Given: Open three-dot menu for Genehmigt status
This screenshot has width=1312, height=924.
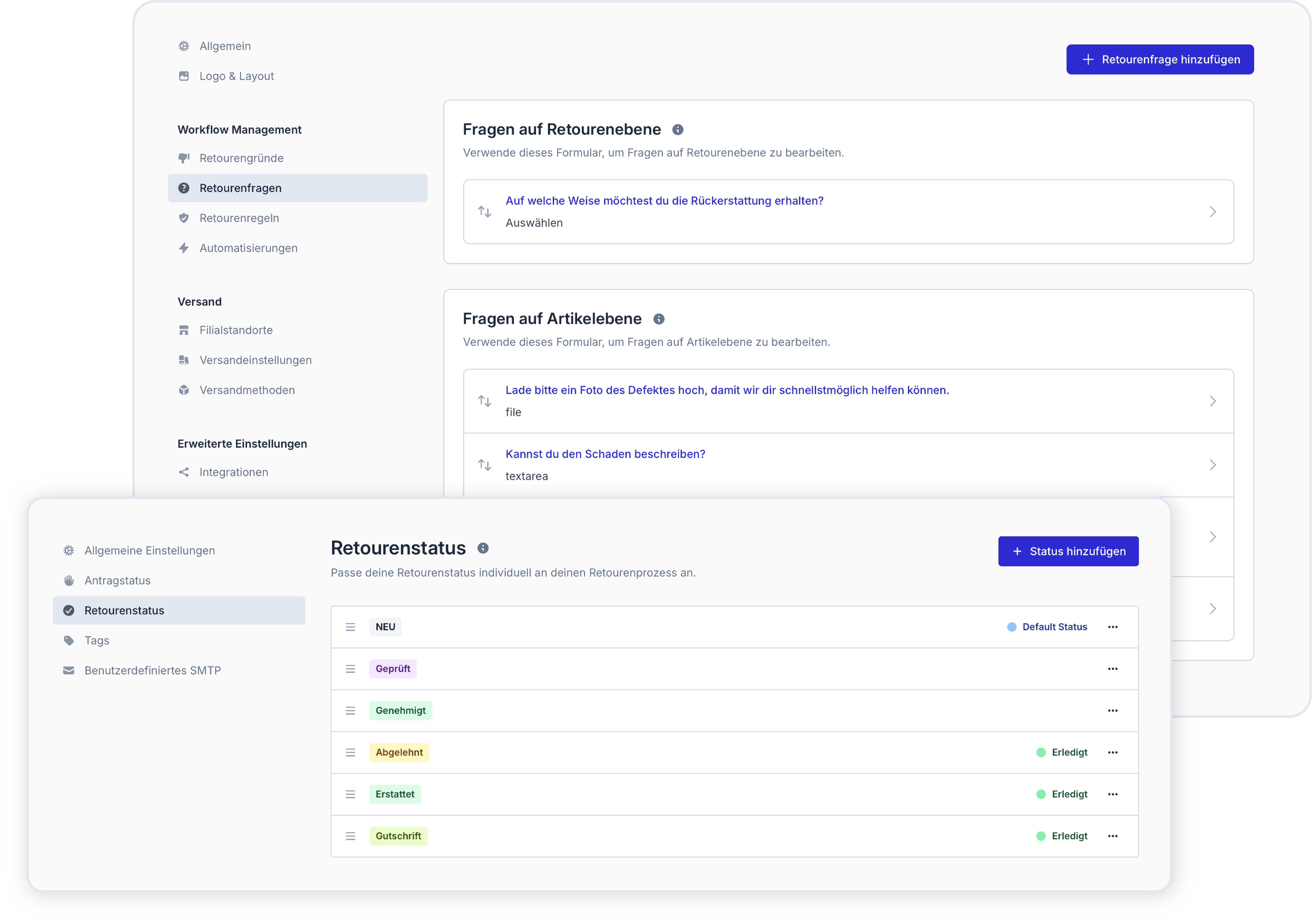Looking at the screenshot, I should coord(1112,710).
